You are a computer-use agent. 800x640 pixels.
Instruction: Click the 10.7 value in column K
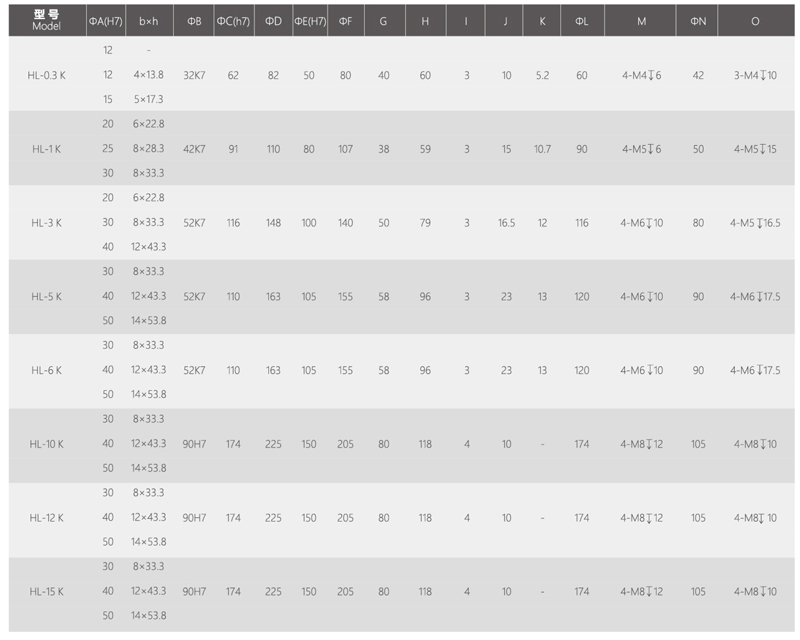[542, 149]
